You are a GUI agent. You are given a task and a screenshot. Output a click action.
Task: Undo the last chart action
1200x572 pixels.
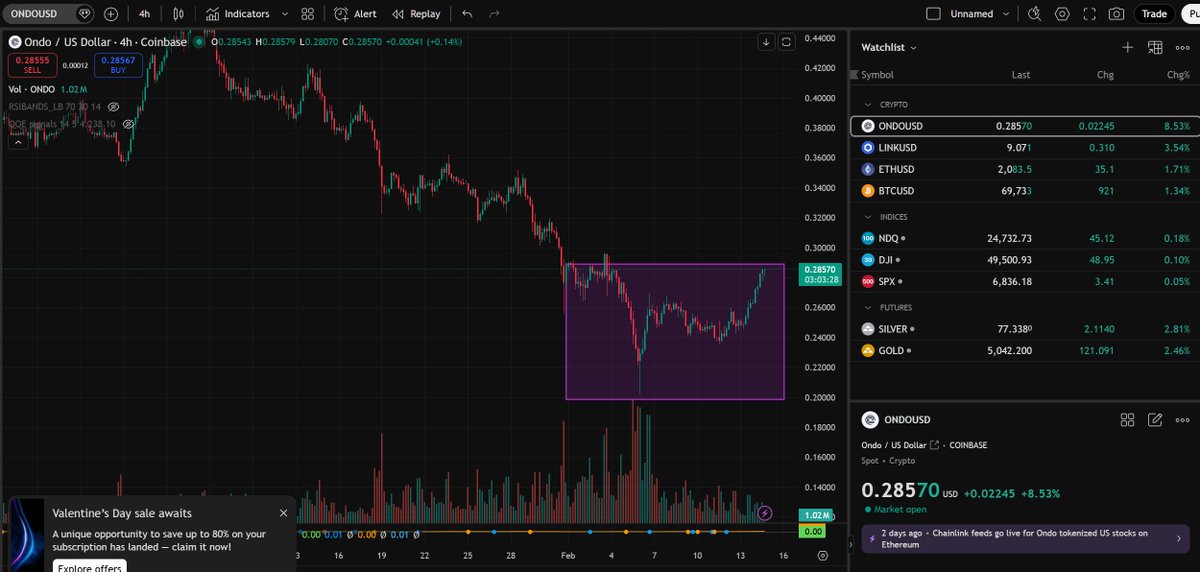(467, 14)
